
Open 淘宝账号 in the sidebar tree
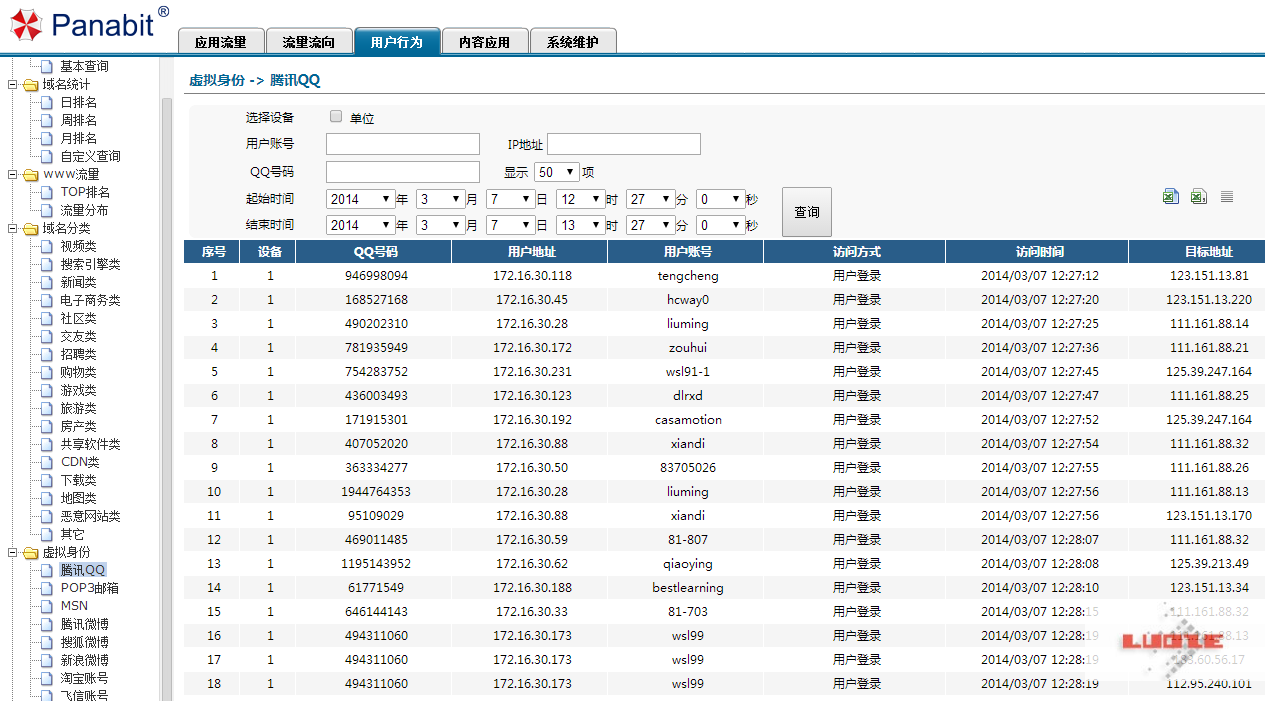[85, 678]
